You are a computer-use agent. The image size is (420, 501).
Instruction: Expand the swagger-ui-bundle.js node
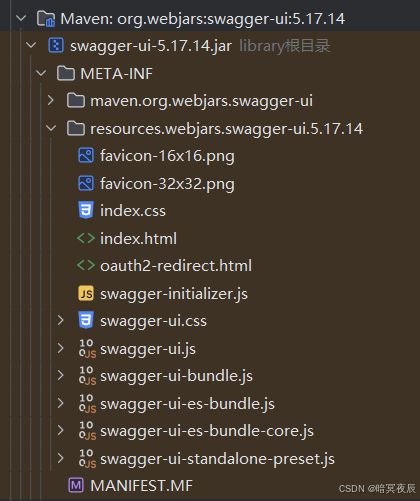[61, 375]
